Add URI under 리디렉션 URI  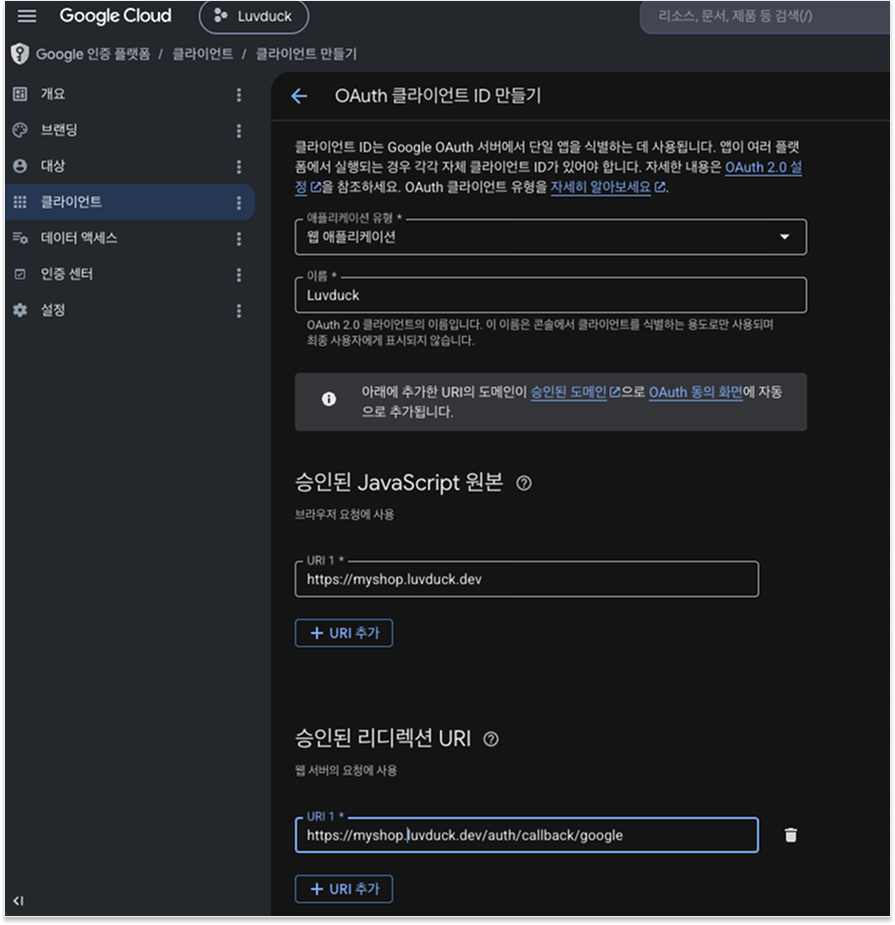(x=344, y=889)
